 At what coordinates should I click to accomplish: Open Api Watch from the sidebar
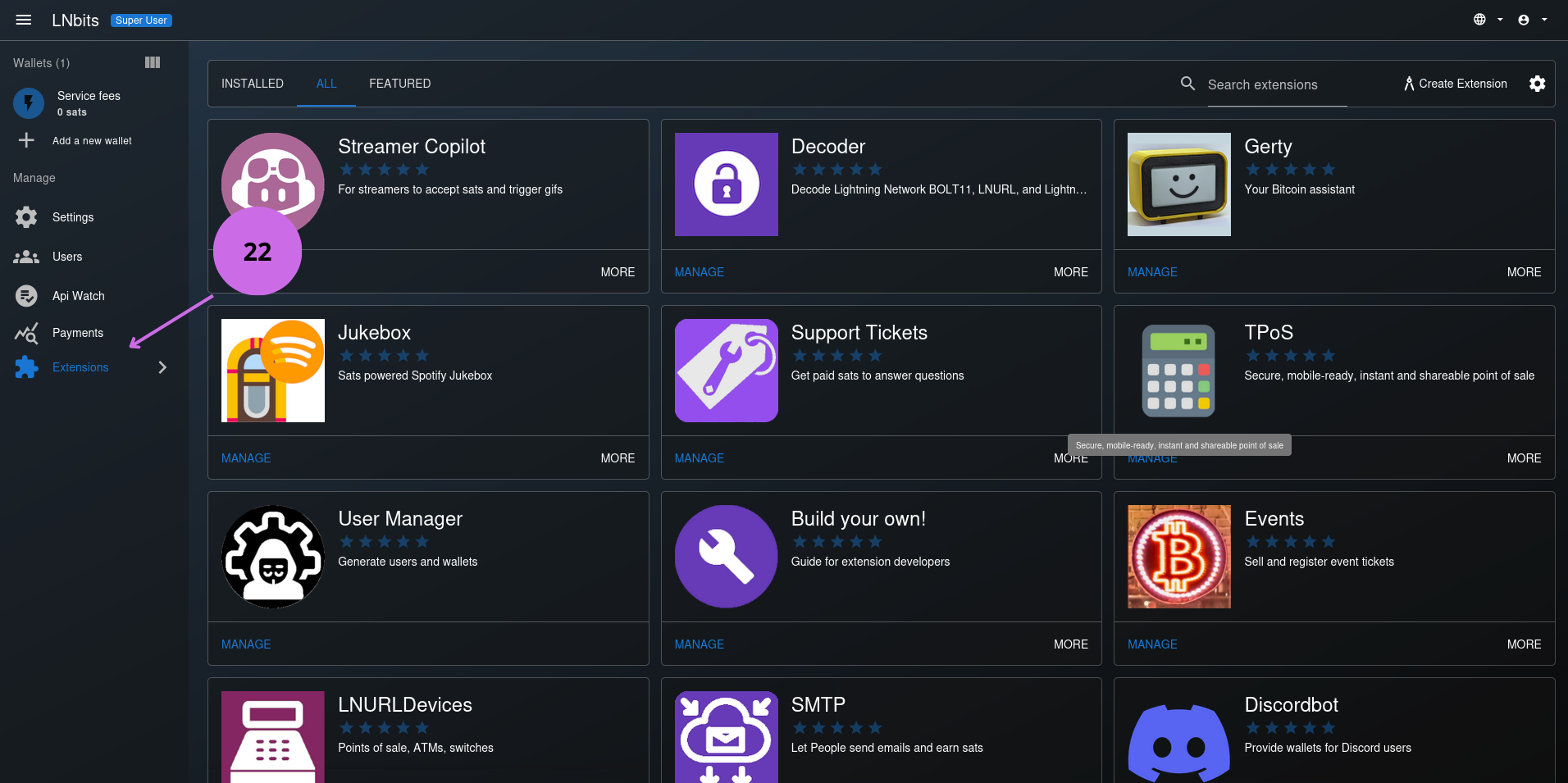point(25,295)
